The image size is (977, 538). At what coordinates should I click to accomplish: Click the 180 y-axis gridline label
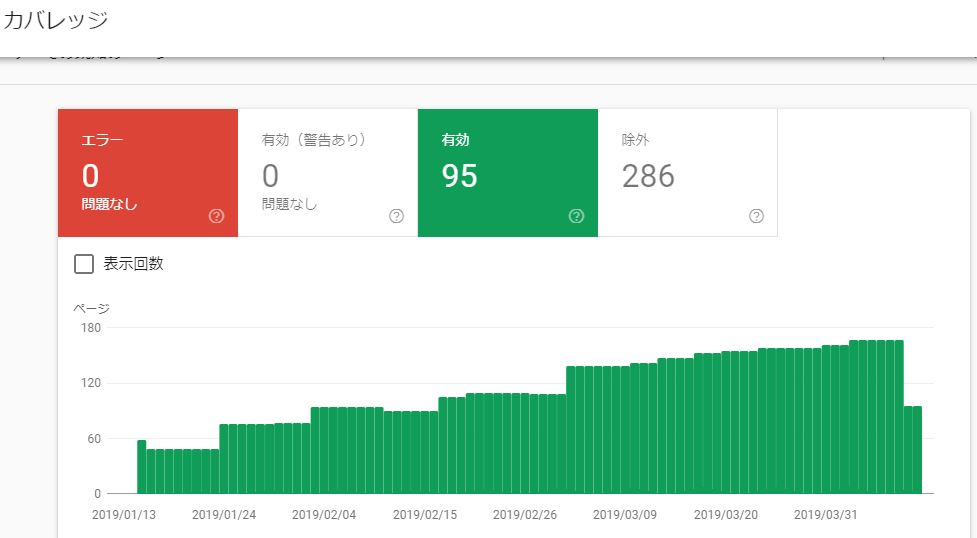91,327
